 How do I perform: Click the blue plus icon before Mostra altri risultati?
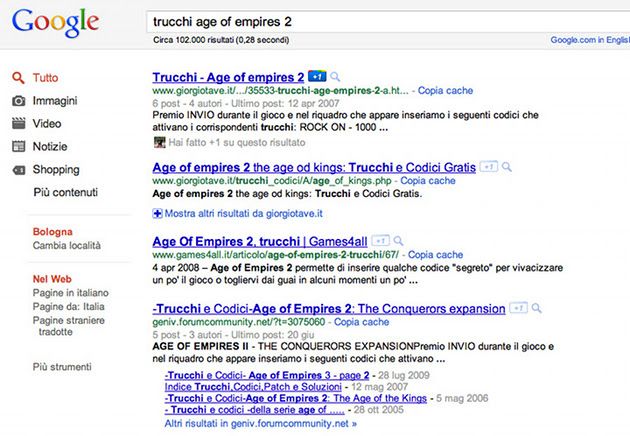pyautogui.click(x=158, y=213)
